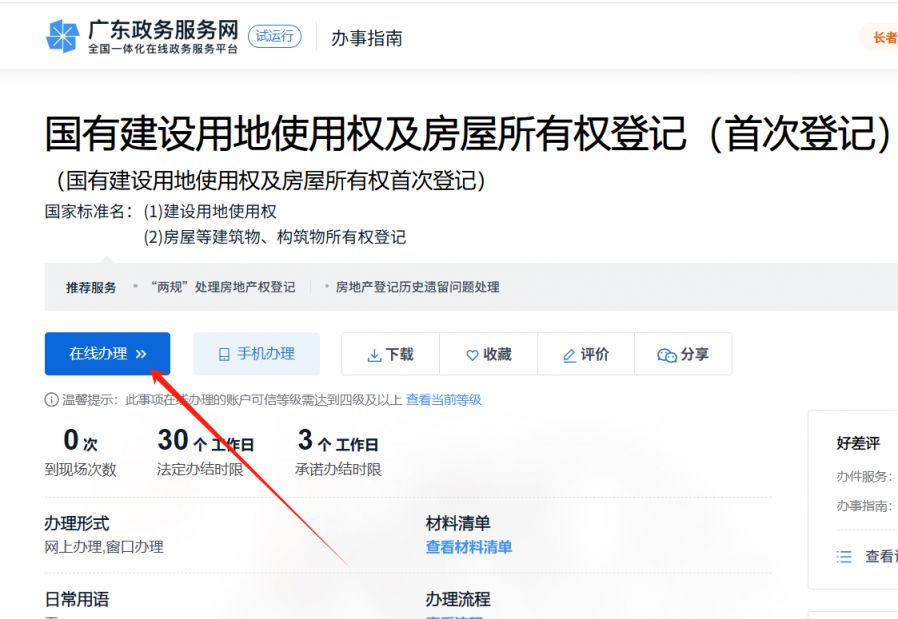Click the info icon beside 温馨提示
This screenshot has width=898, height=619.
(x=51, y=400)
